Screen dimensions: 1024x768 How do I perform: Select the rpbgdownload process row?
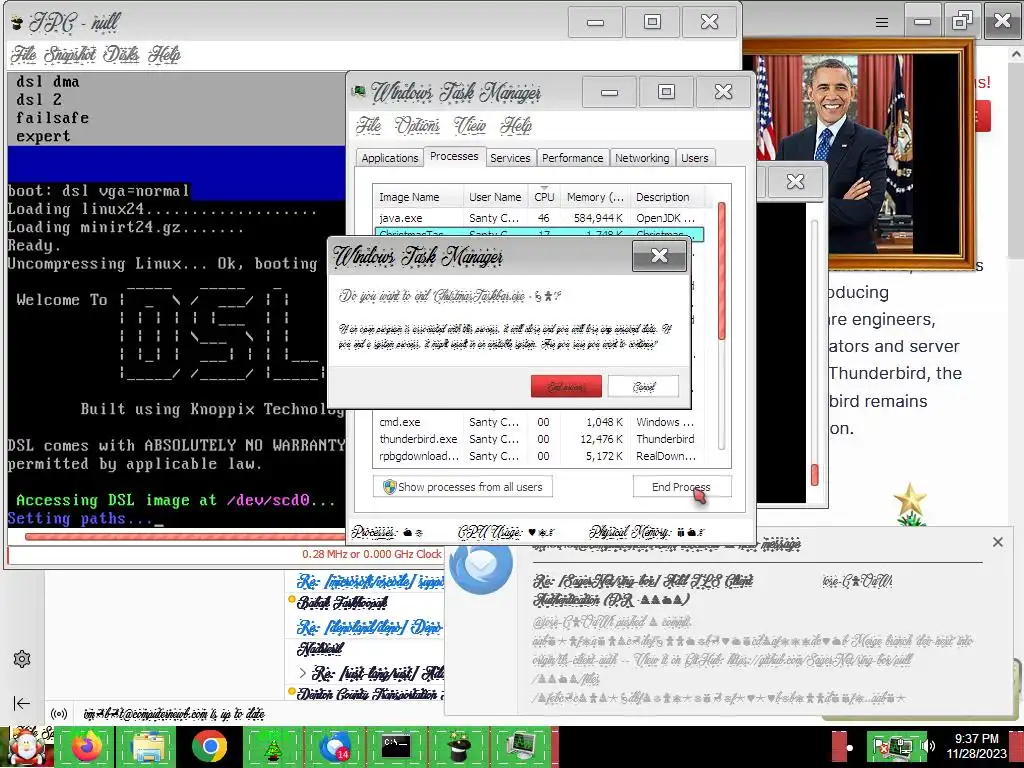539,456
